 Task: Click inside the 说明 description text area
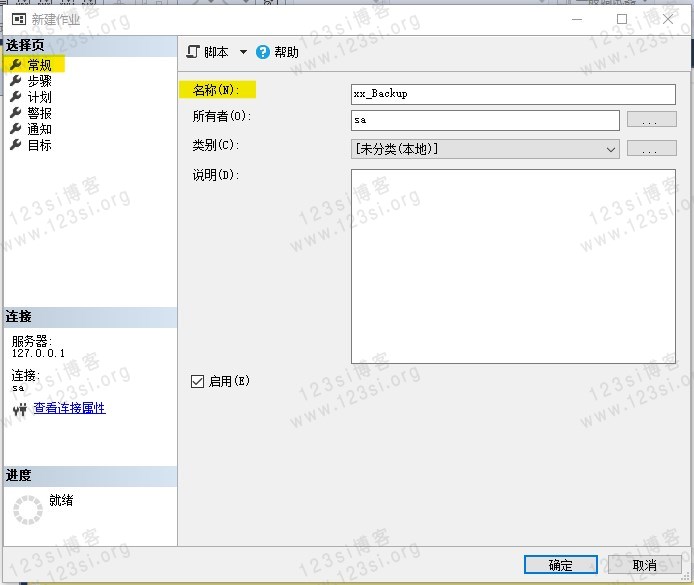(513, 266)
